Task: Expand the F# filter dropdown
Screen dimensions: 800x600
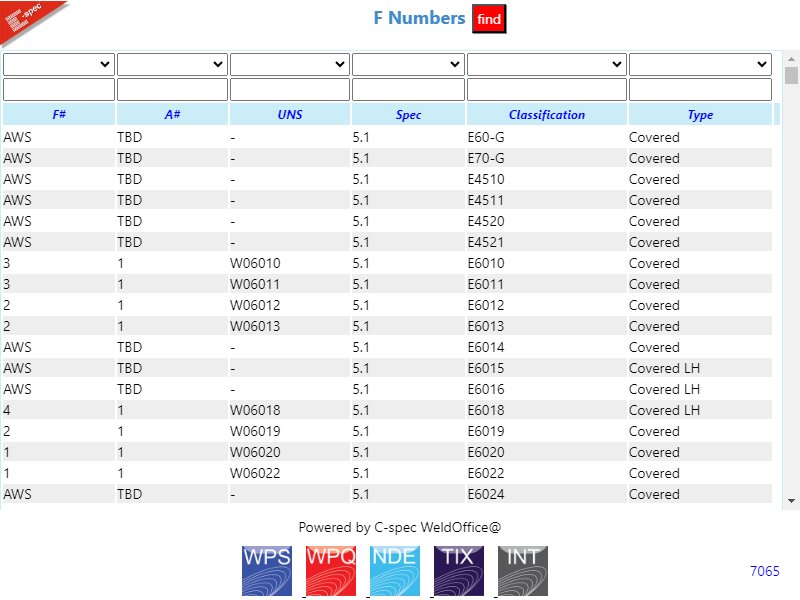Action: pyautogui.click(x=59, y=64)
